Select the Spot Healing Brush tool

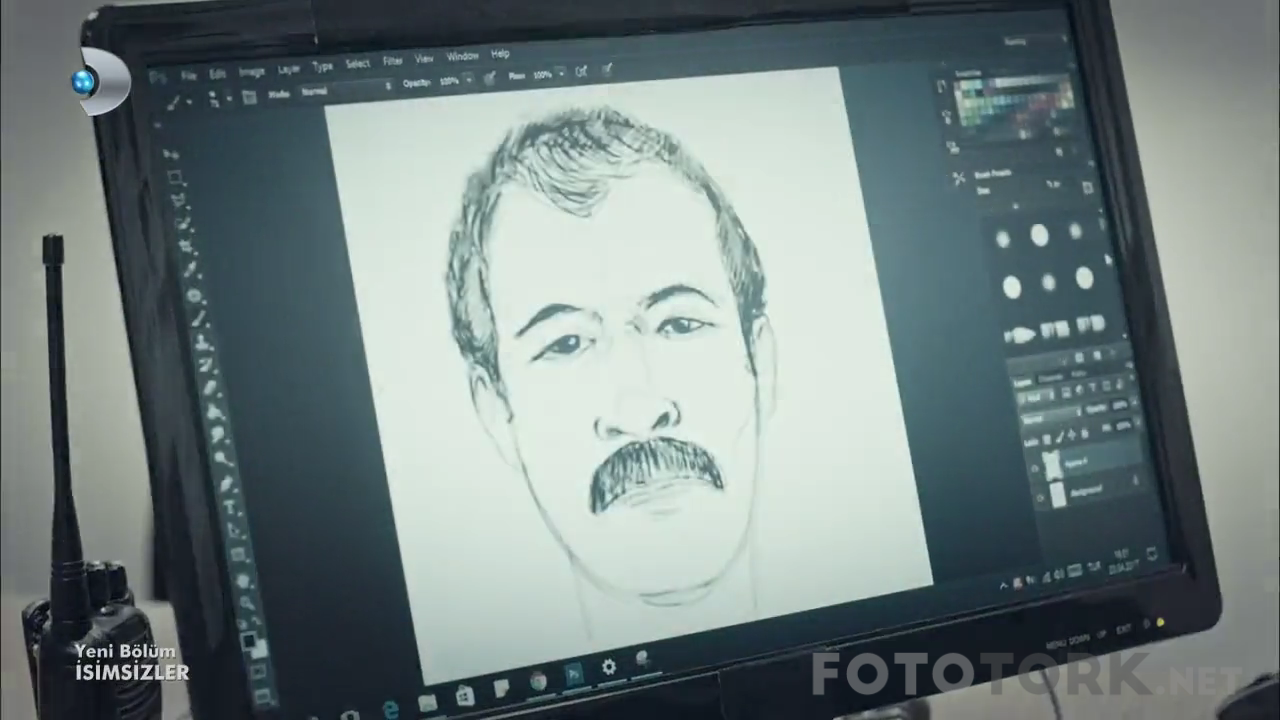pos(193,295)
